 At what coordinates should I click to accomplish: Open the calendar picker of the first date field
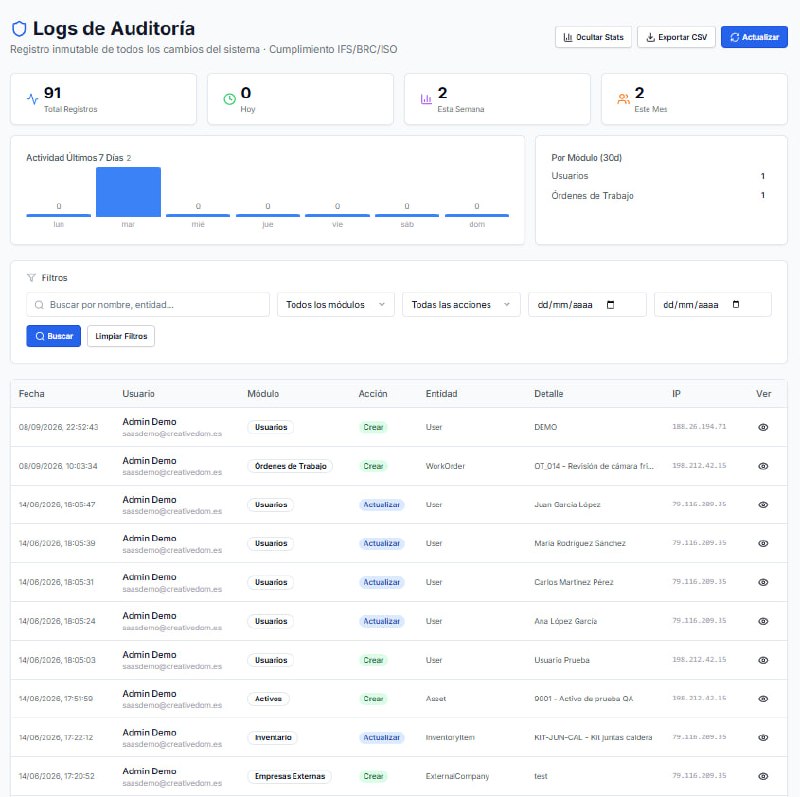(x=610, y=305)
